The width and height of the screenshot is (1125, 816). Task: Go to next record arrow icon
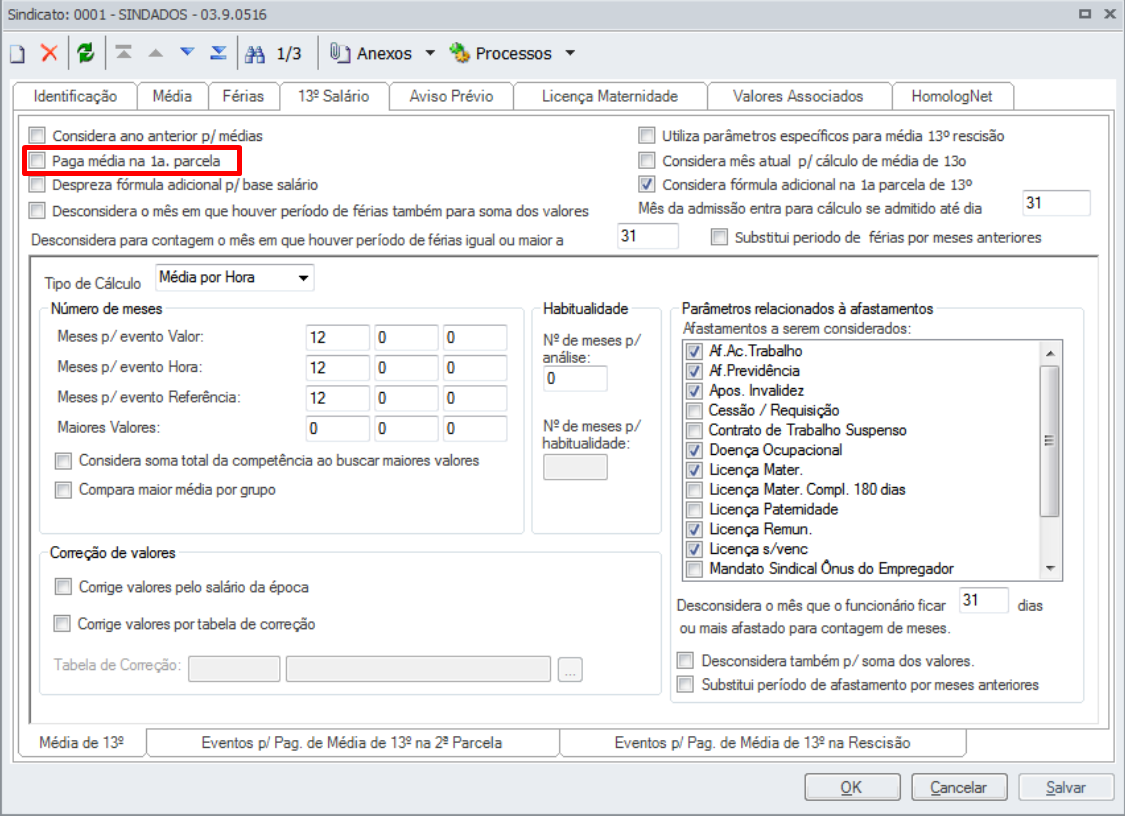[x=187, y=52]
